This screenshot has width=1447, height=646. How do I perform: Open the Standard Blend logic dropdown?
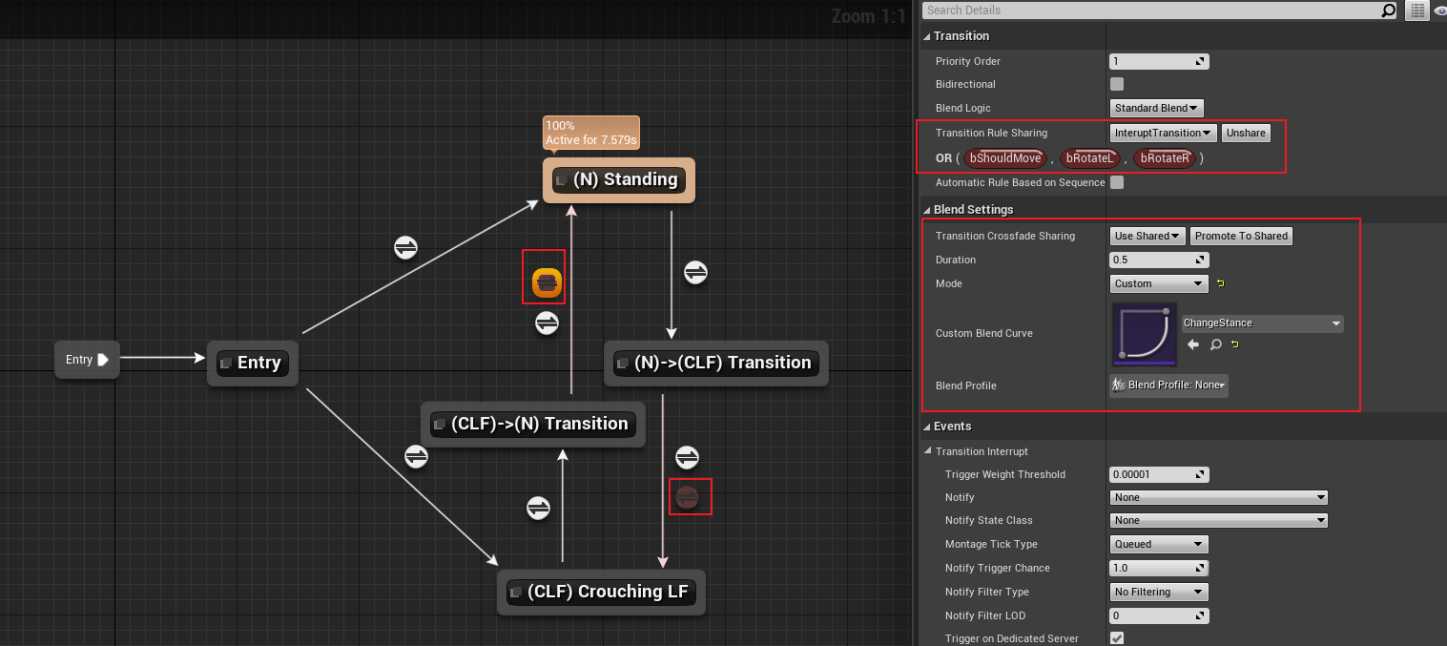click(x=1157, y=108)
